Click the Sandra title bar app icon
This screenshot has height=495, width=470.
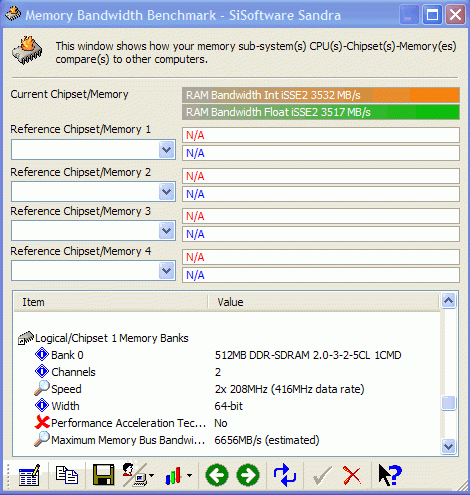13,14
